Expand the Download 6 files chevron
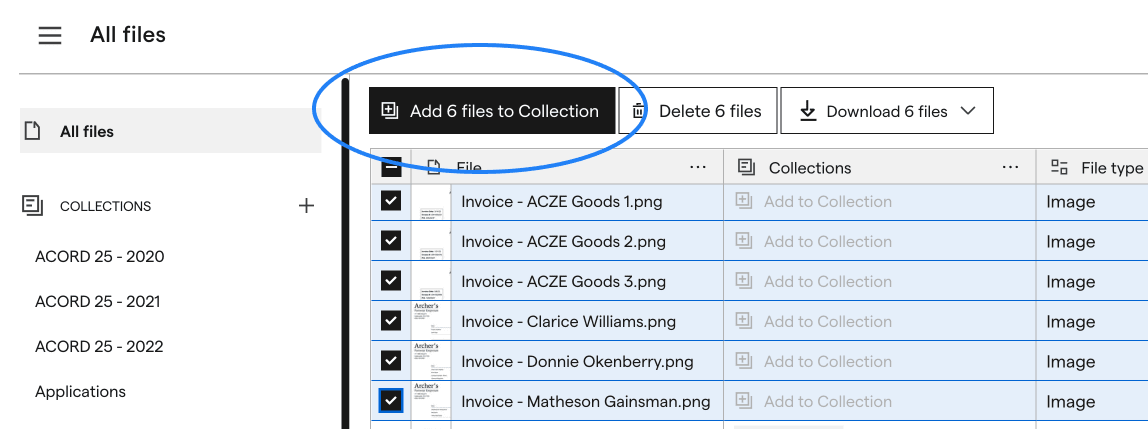The width and height of the screenshot is (1148, 429). pyautogui.click(x=968, y=111)
